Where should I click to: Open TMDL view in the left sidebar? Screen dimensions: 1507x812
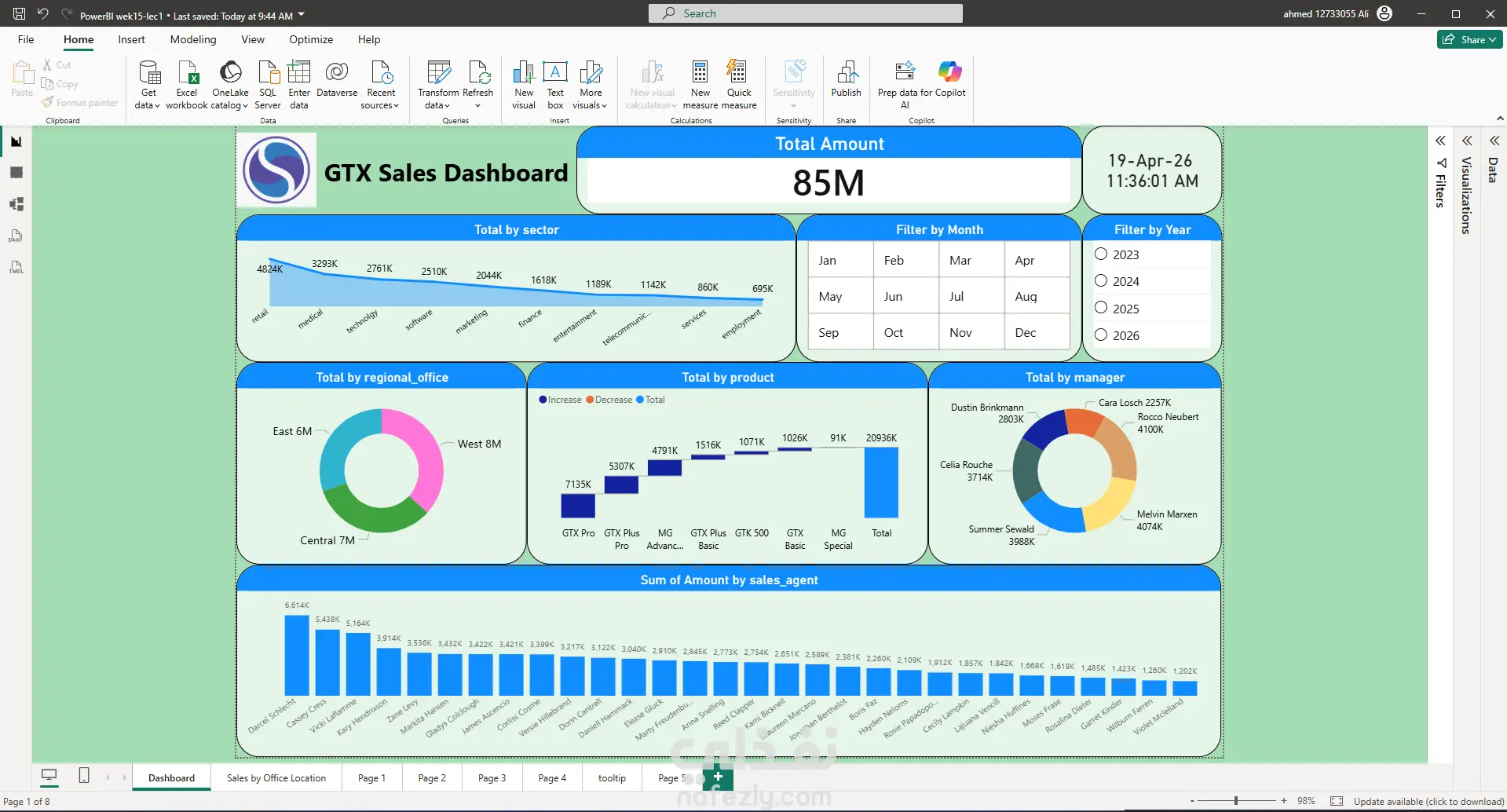[x=16, y=267]
